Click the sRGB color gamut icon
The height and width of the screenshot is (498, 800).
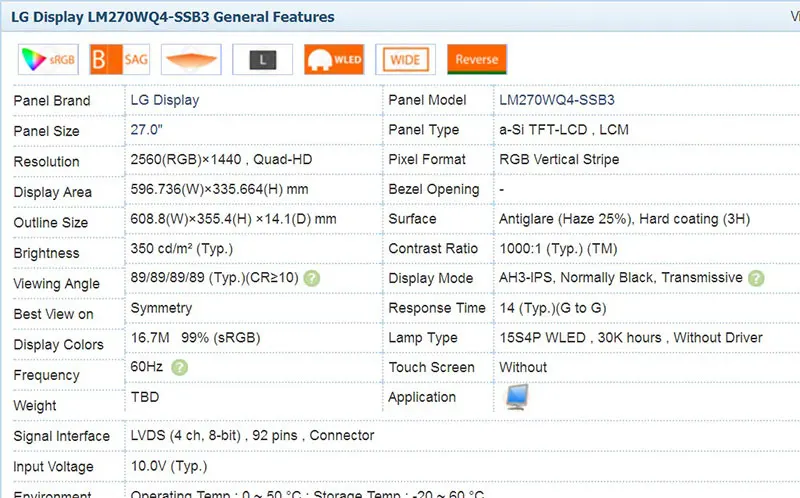point(48,60)
